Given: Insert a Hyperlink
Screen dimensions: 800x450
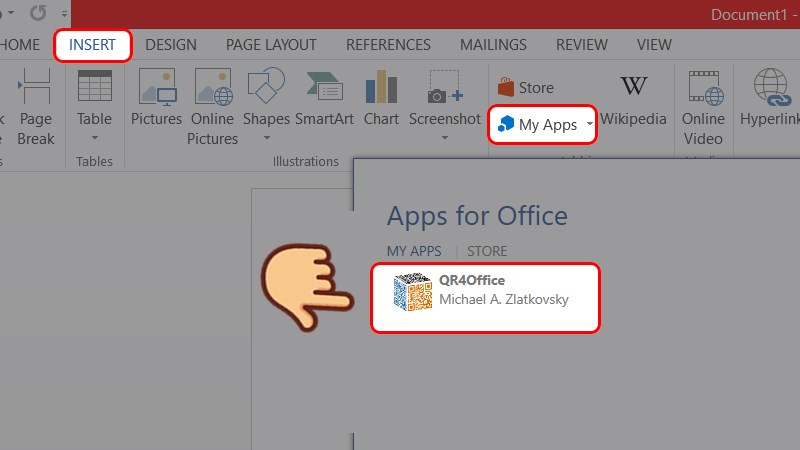Looking at the screenshot, I should 770,98.
